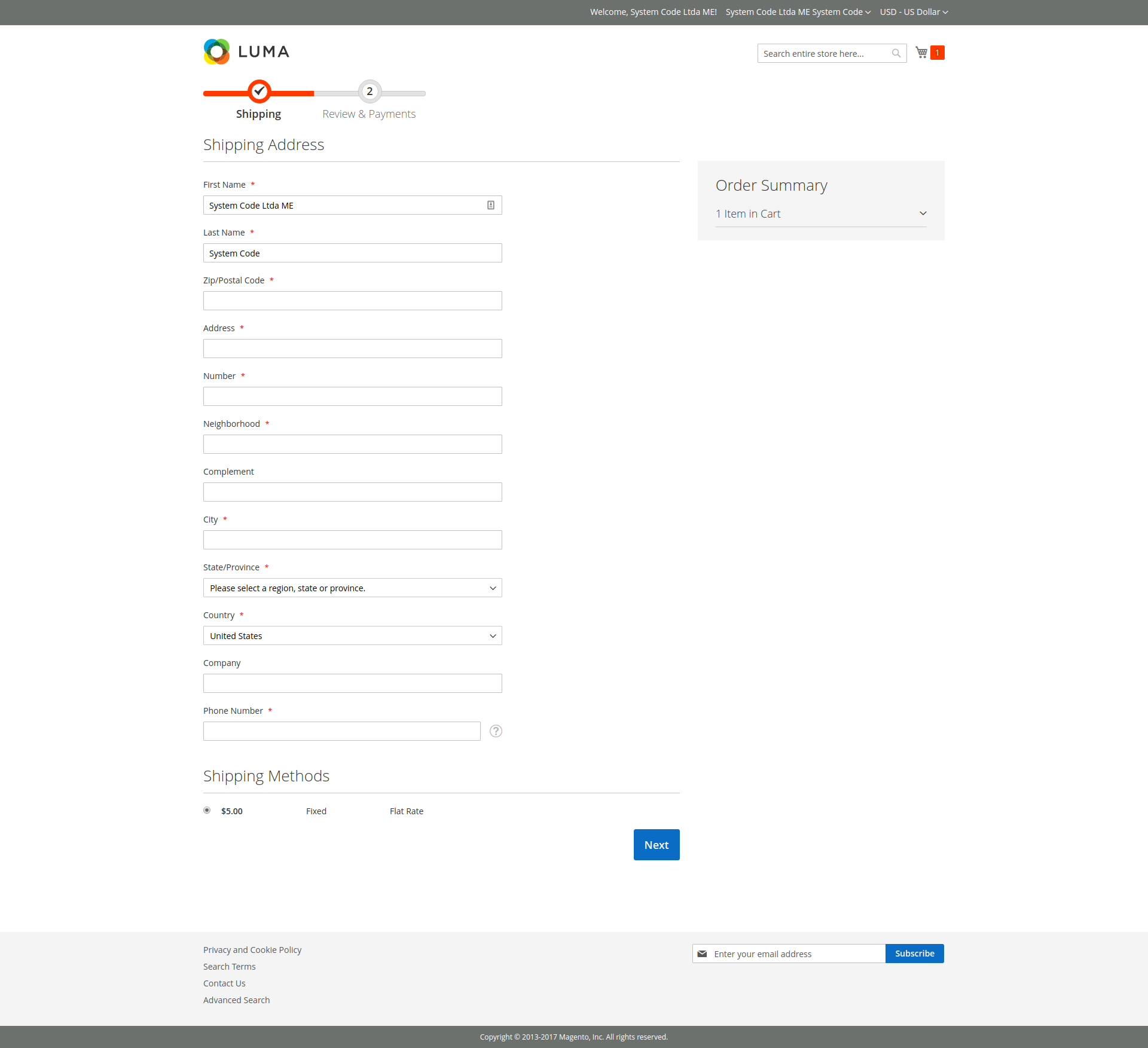Open the System Code account menu

tap(798, 12)
